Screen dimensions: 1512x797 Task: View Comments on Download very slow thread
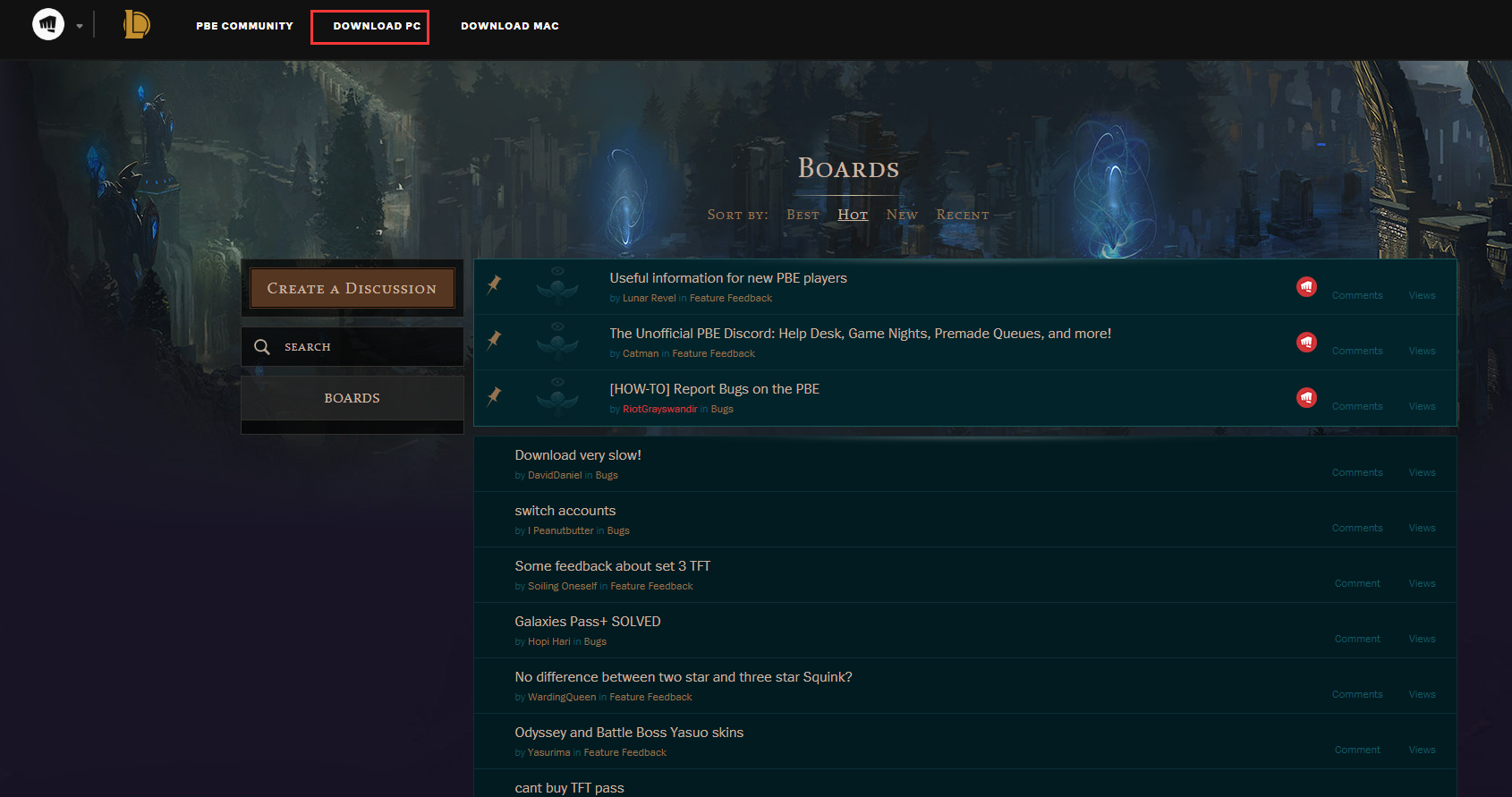(x=1357, y=472)
